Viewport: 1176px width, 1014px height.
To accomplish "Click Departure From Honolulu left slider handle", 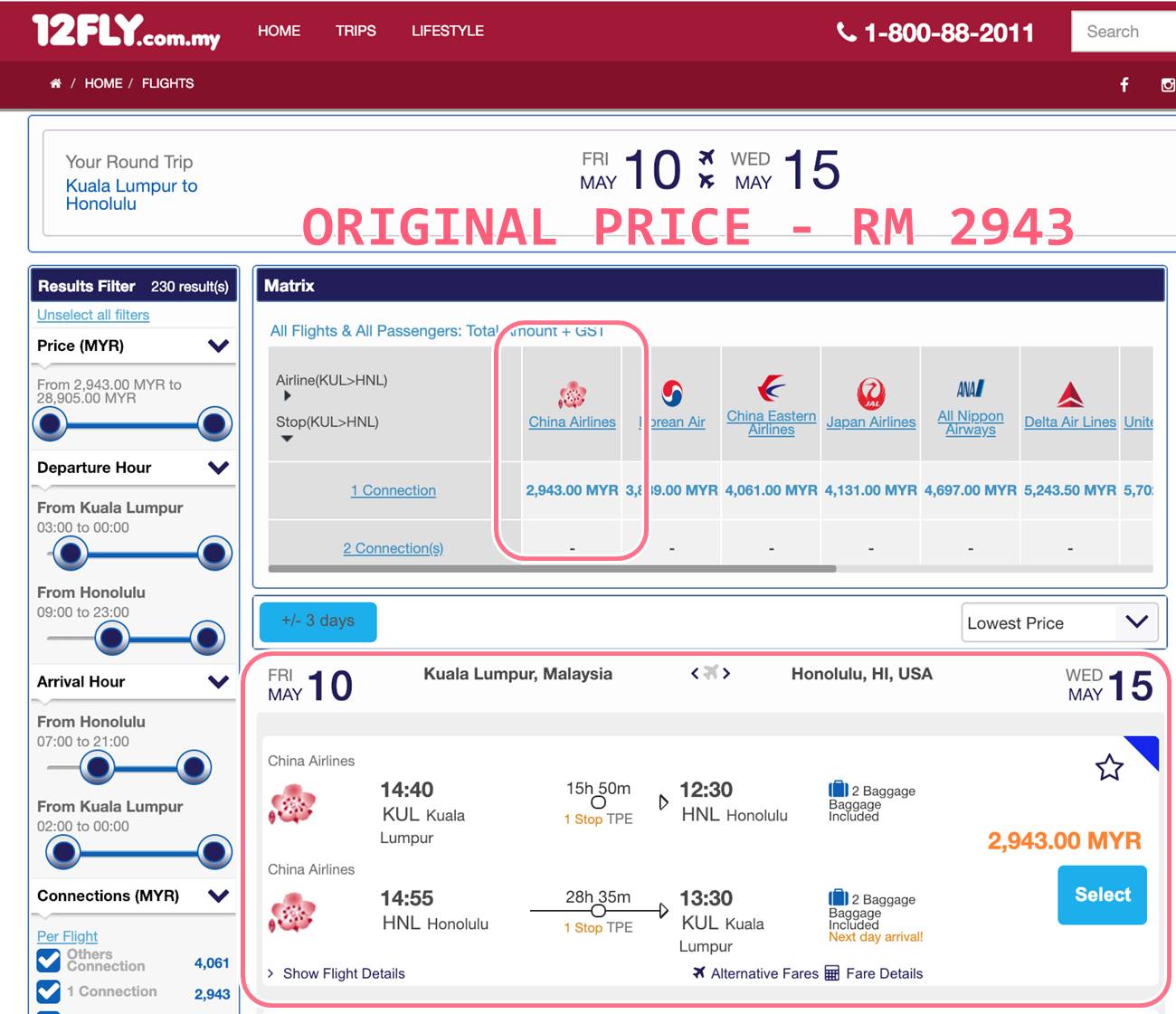I will pyautogui.click(x=112, y=639).
